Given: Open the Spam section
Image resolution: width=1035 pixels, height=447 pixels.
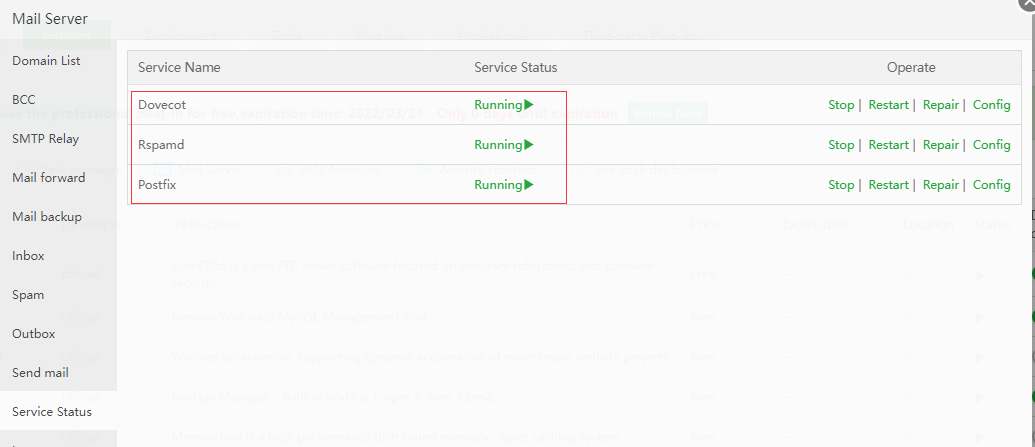Looking at the screenshot, I should click(x=28, y=295).
